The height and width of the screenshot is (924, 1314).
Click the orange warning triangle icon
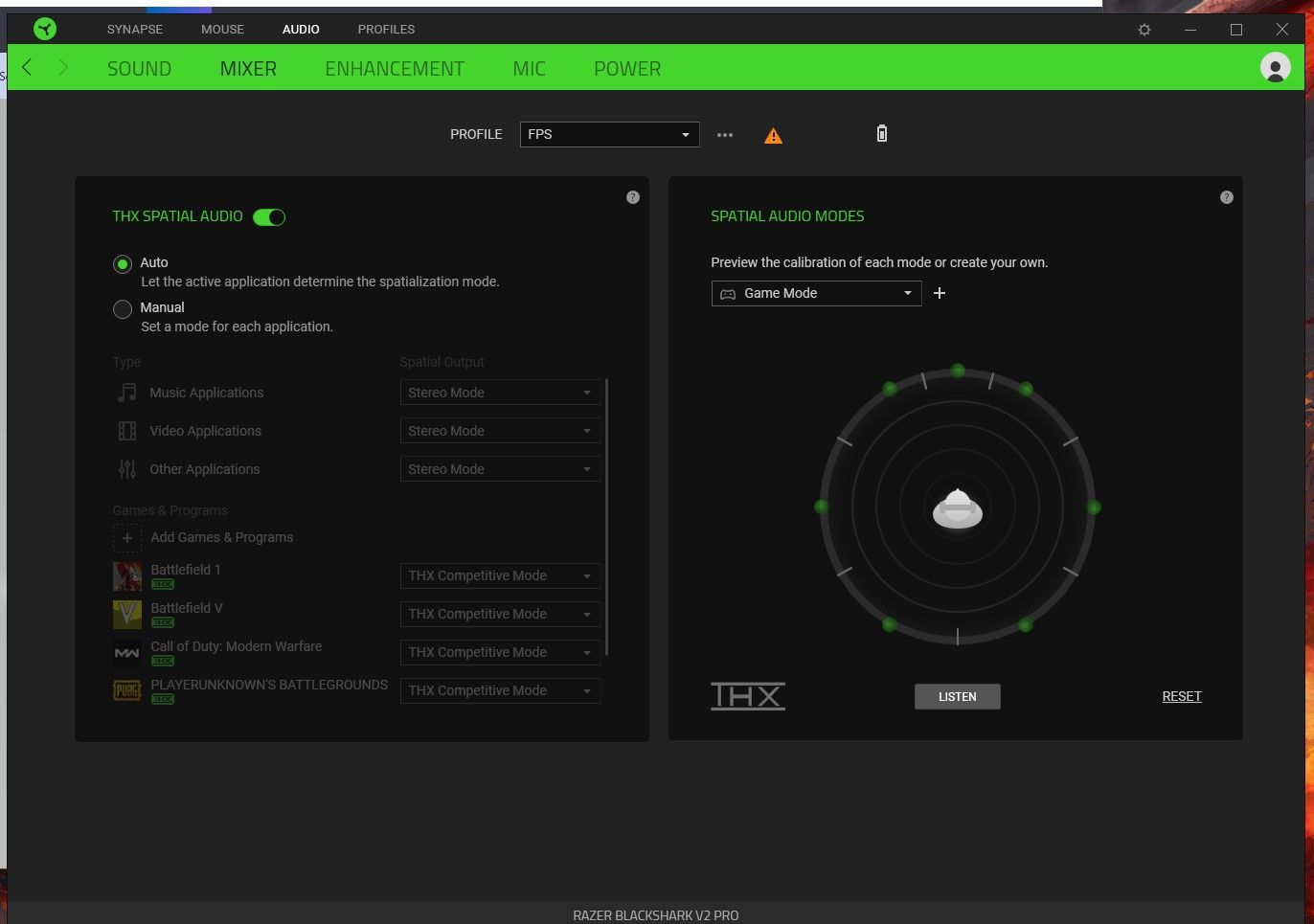click(x=773, y=136)
